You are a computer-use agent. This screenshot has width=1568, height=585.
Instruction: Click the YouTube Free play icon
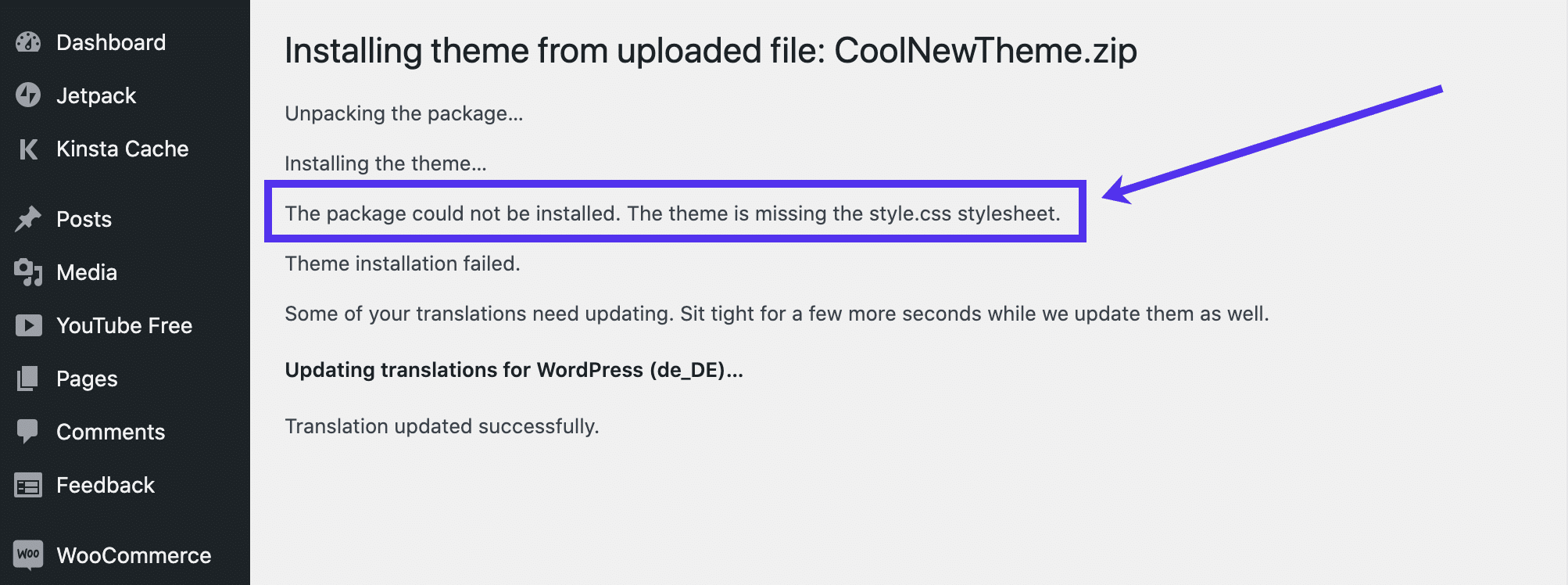coord(28,325)
